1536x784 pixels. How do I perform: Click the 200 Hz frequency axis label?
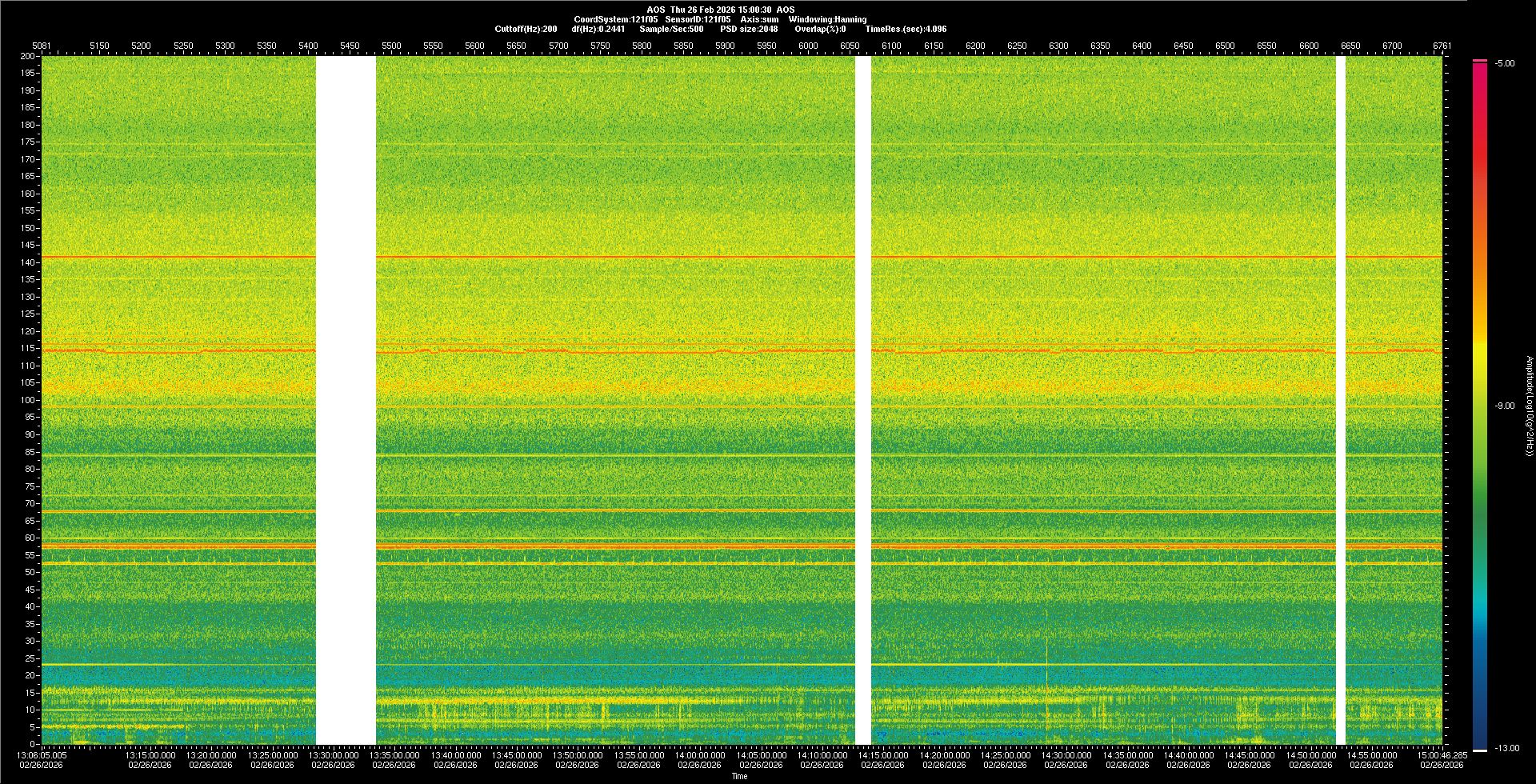coord(28,56)
